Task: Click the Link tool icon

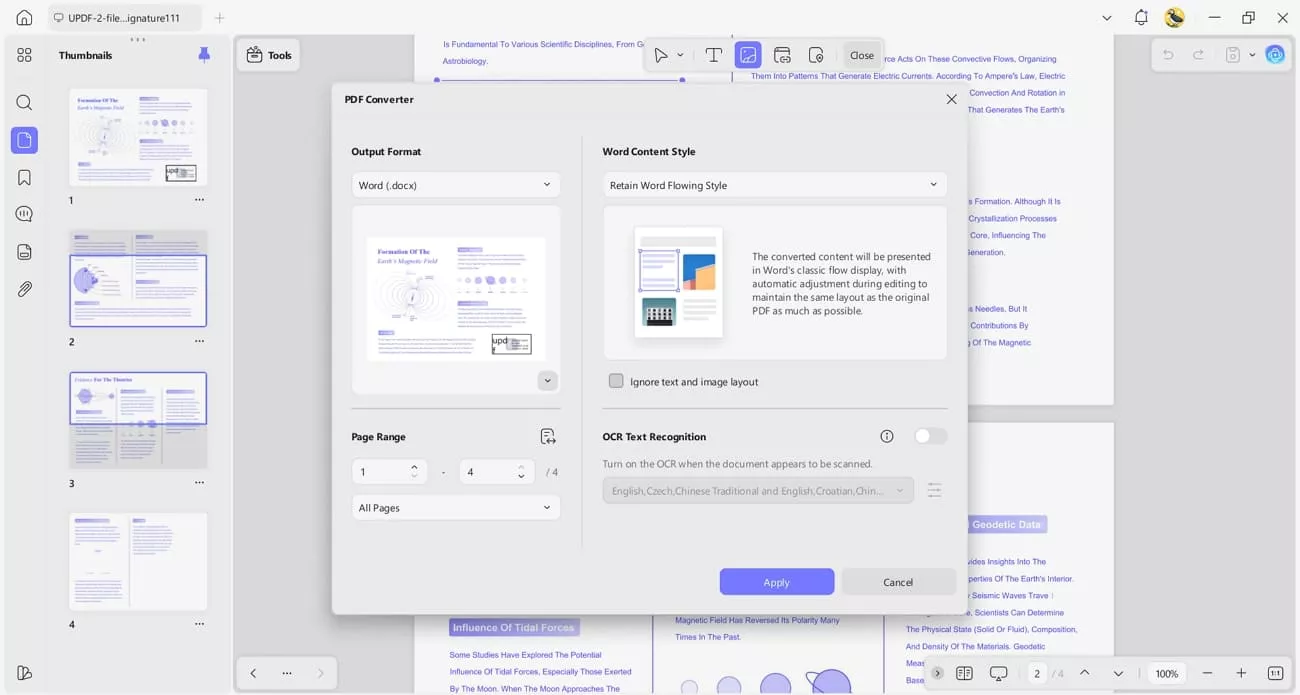Action: tap(783, 55)
